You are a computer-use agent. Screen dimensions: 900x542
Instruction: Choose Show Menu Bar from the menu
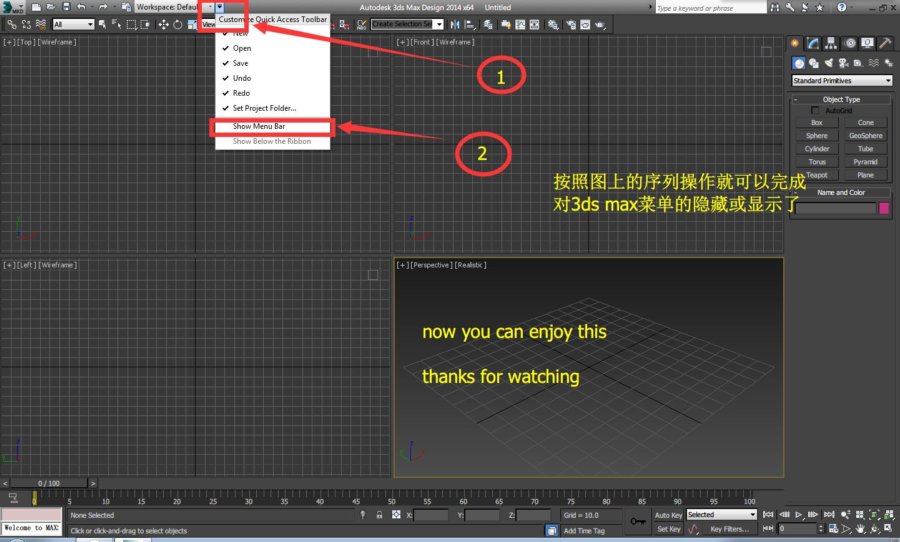[x=273, y=126]
